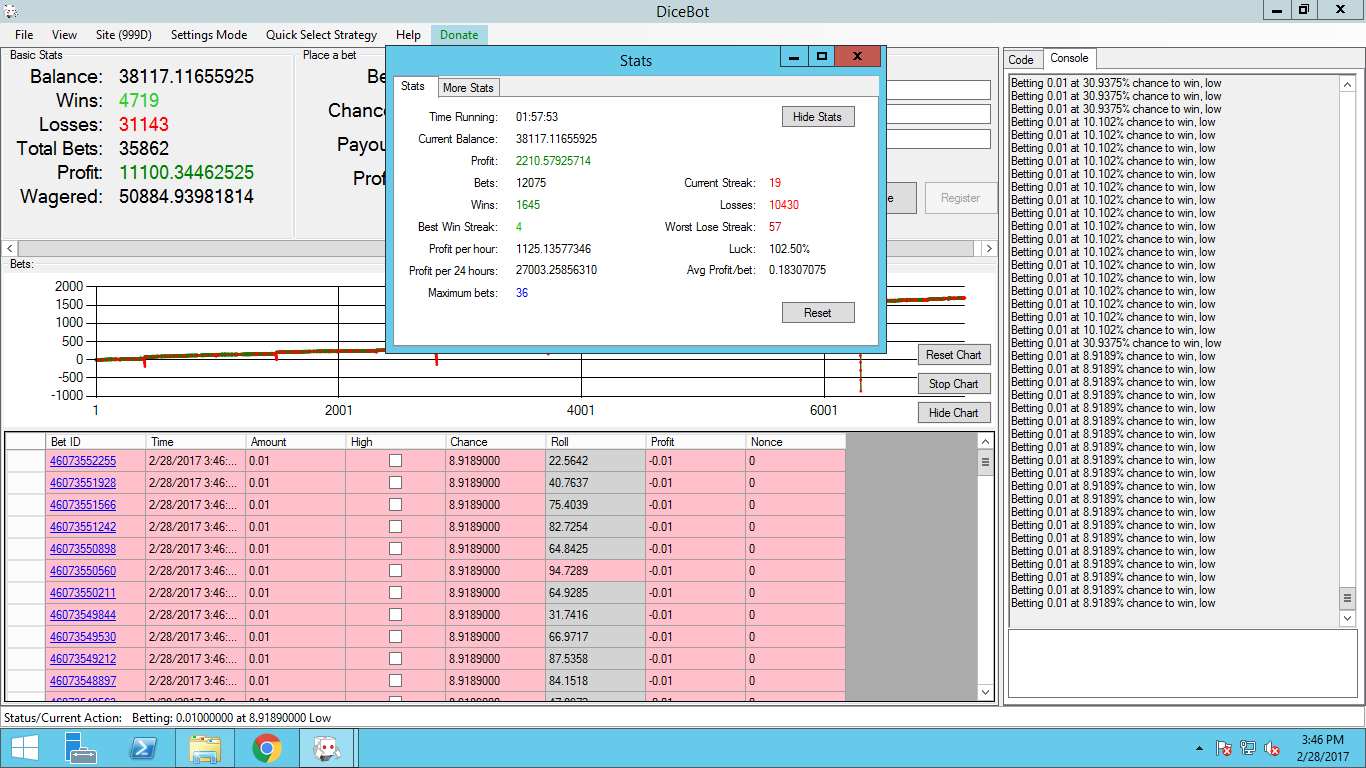Click the console vertical scrollbar thumb

pyautogui.click(x=1347, y=597)
